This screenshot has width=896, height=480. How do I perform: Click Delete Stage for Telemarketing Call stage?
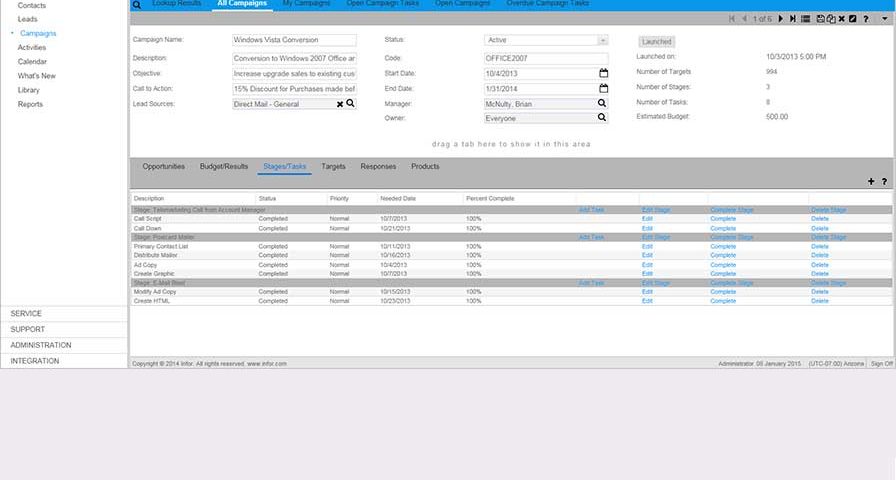click(x=828, y=210)
